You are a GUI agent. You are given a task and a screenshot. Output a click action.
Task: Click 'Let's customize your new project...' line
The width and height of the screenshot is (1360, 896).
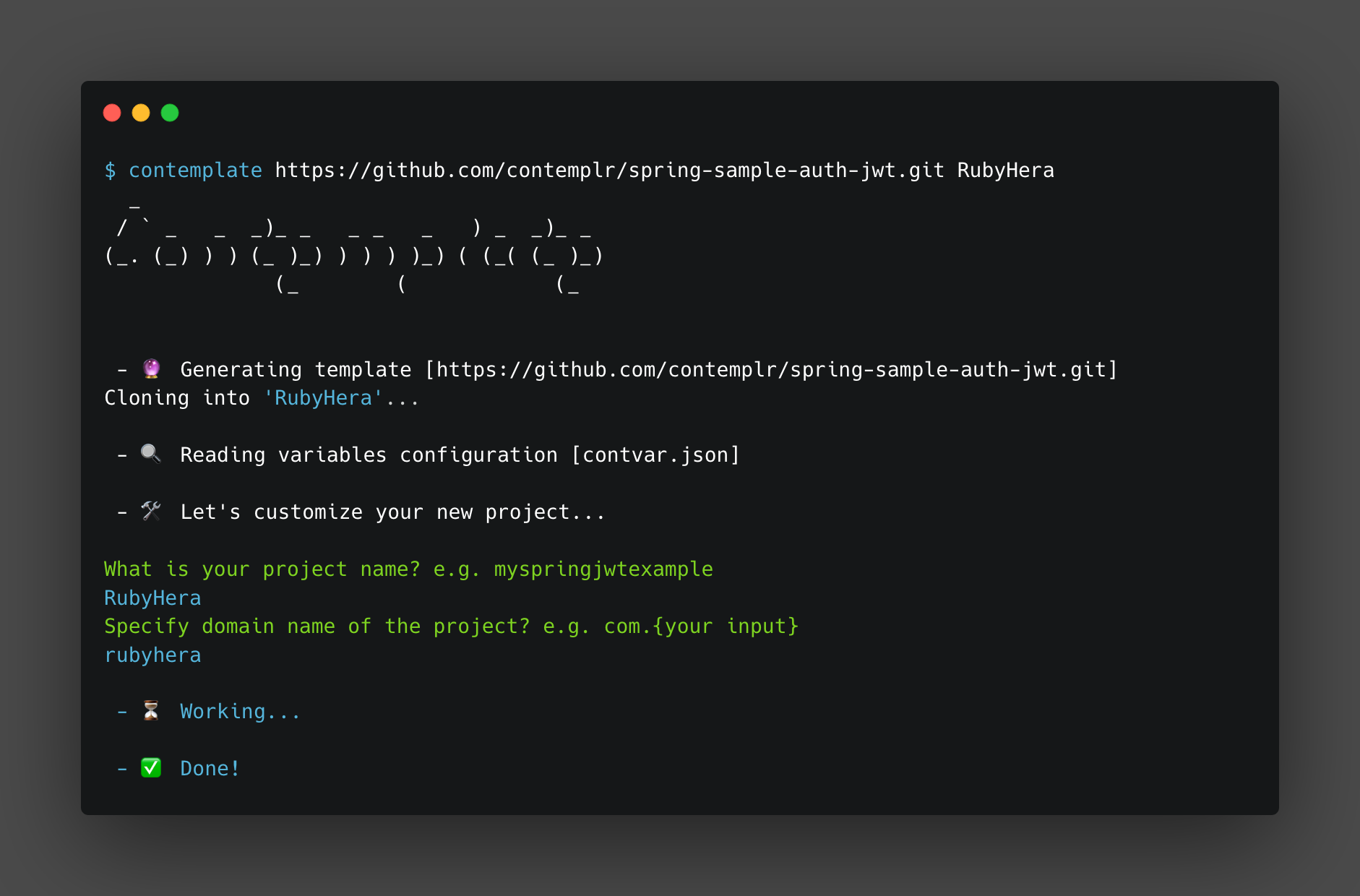coord(392,512)
